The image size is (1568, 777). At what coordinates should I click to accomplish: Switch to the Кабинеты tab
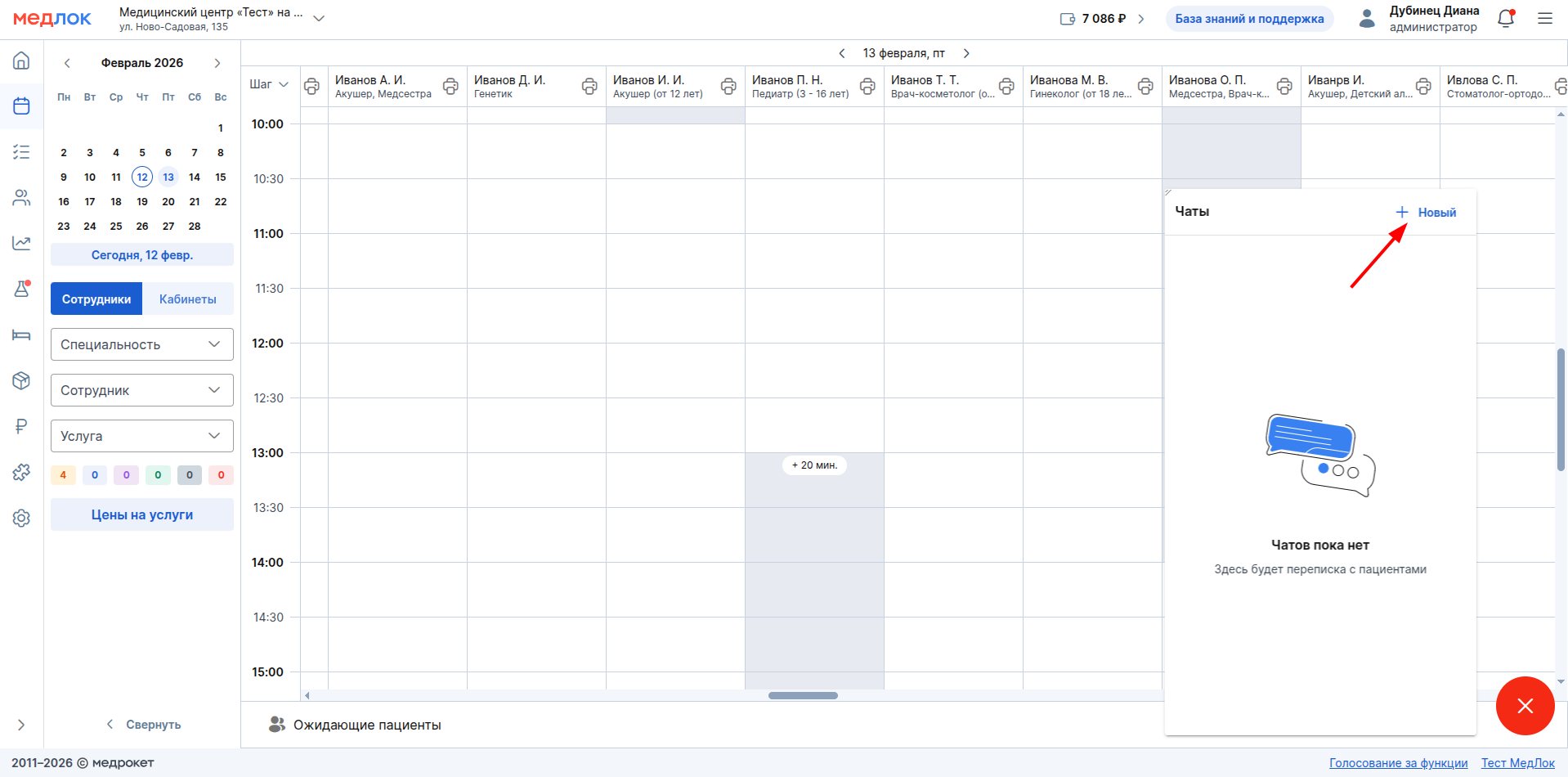187,299
